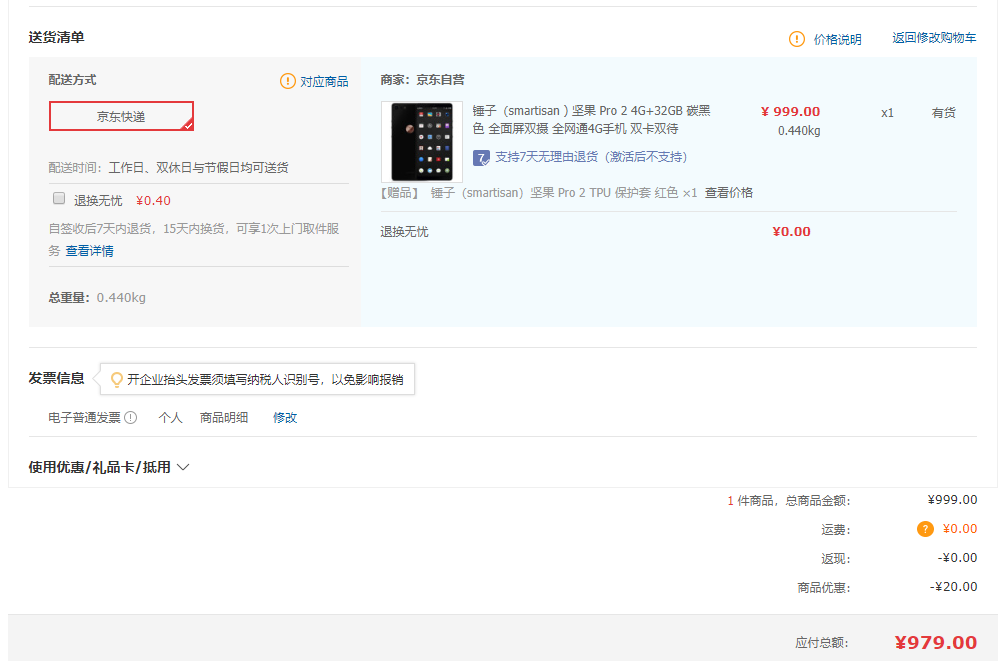Image resolution: width=1005 pixels, height=661 pixels.
Task: Click the 商品明细 invoice content text
Action: [x=224, y=418]
